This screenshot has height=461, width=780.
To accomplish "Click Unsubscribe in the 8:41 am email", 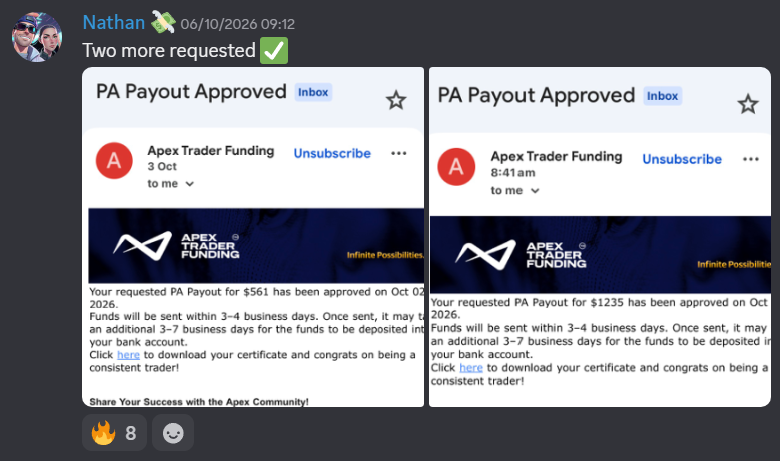I will coord(682,159).
